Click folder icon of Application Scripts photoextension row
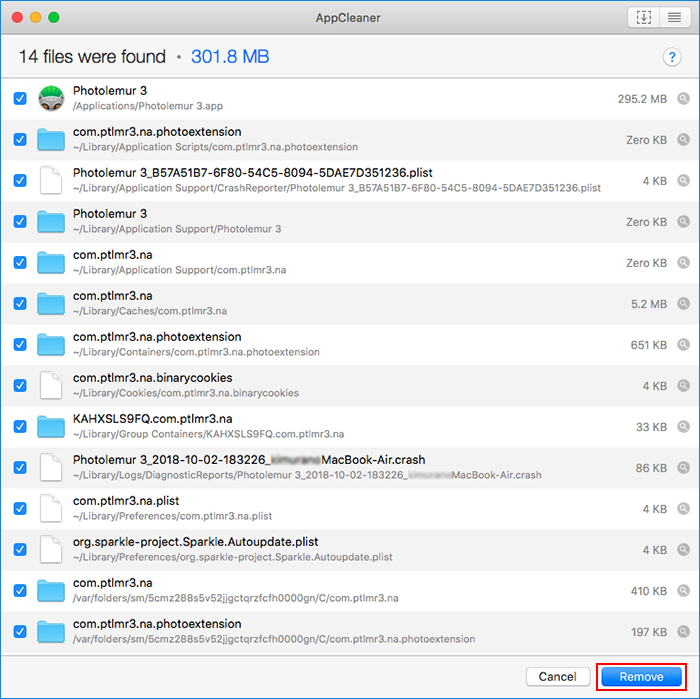 (51, 139)
